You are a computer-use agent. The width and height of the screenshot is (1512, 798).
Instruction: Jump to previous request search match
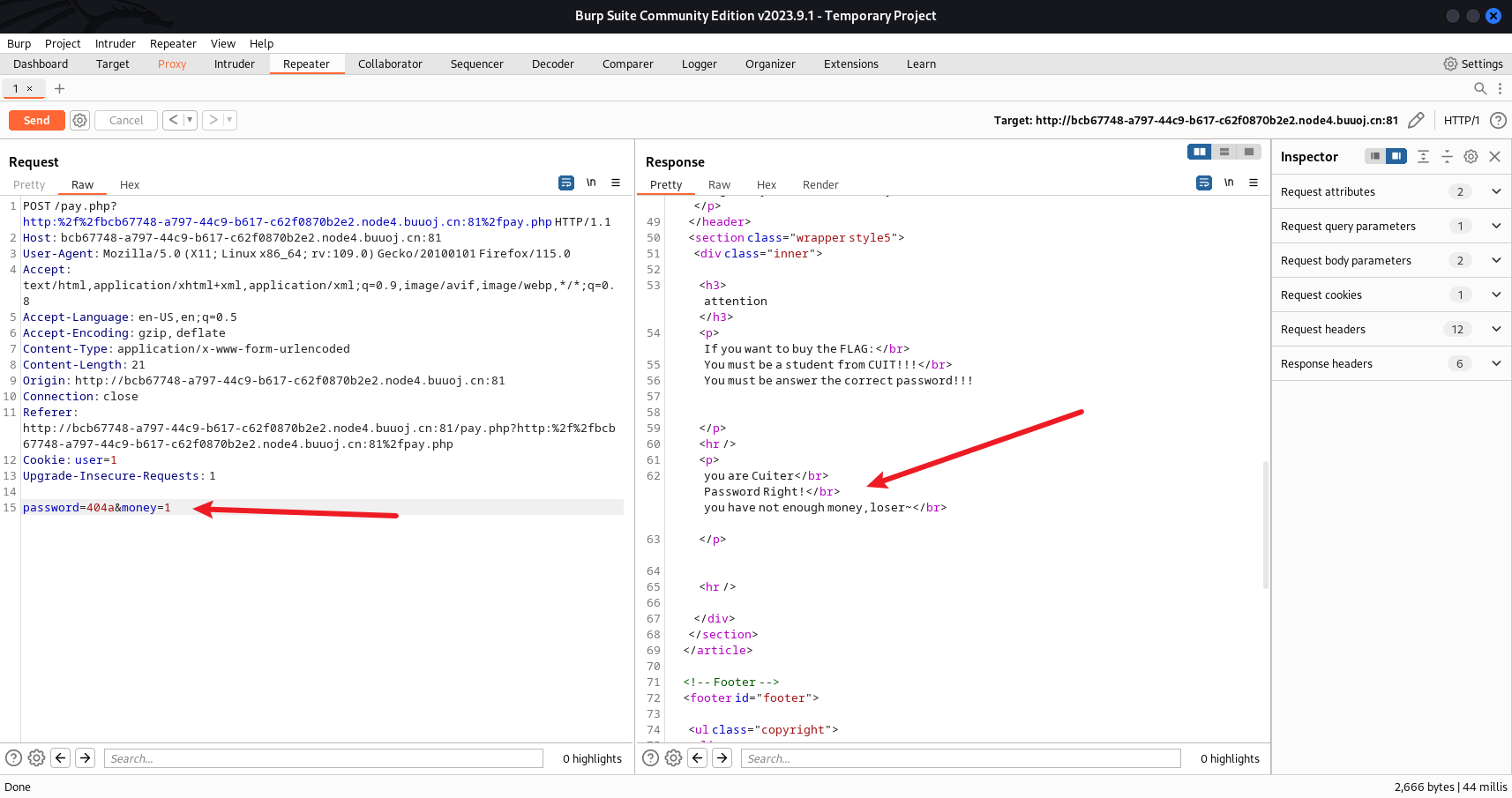(61, 757)
